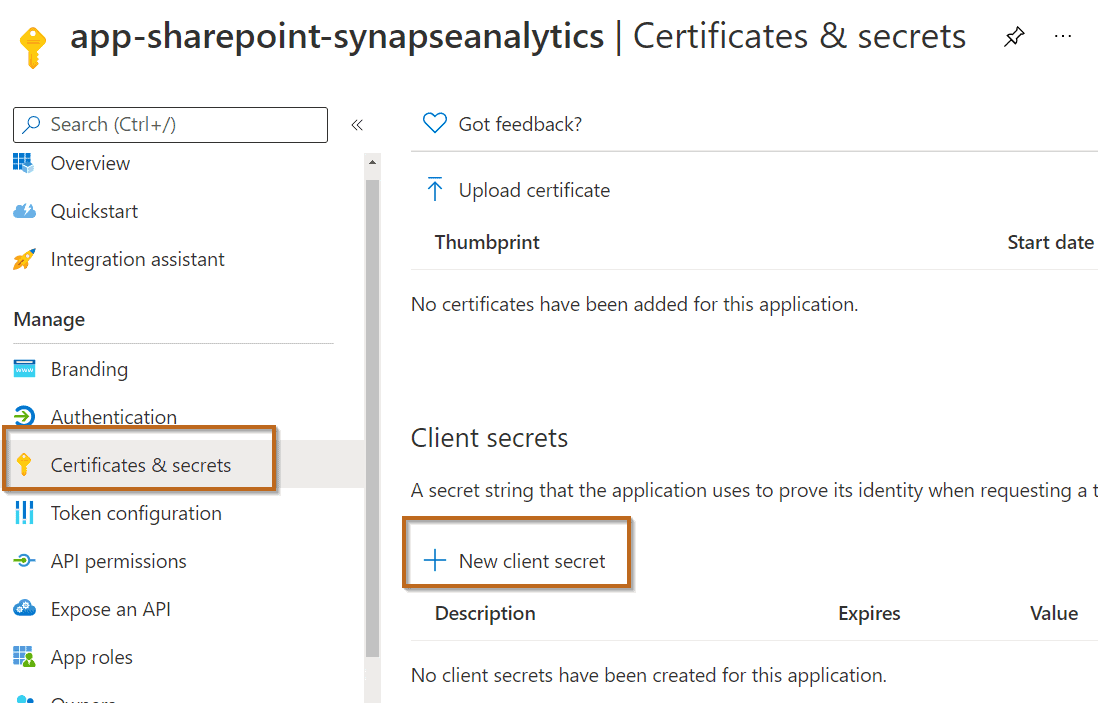Collapse the sidebar with the double chevron
Screen dimensions: 1098x703
click(x=357, y=125)
